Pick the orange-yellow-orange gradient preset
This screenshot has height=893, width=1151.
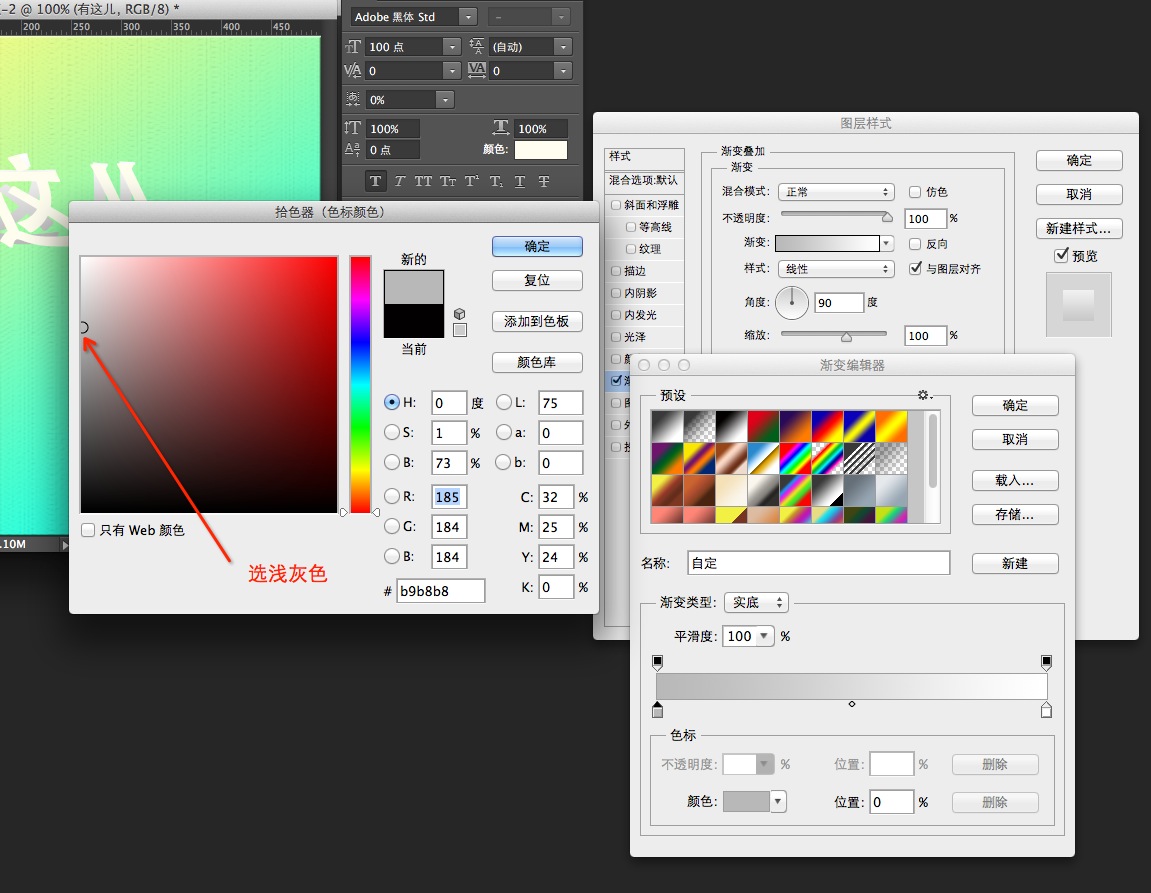click(x=891, y=426)
